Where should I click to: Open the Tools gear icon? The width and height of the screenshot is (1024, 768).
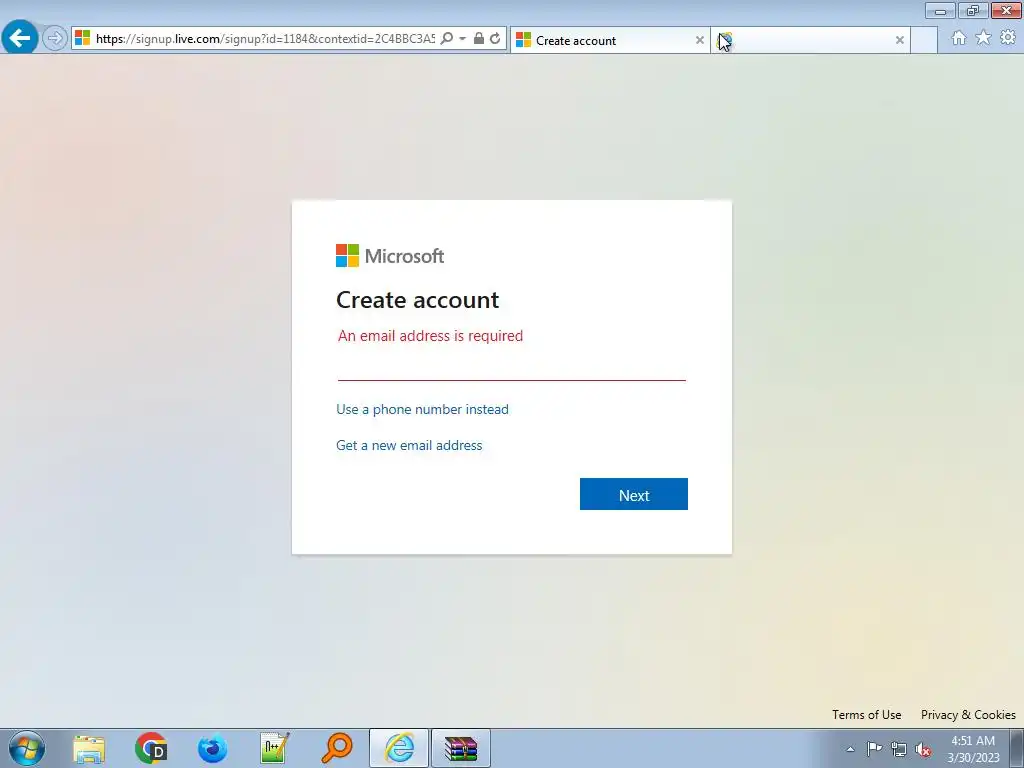pos(1008,38)
